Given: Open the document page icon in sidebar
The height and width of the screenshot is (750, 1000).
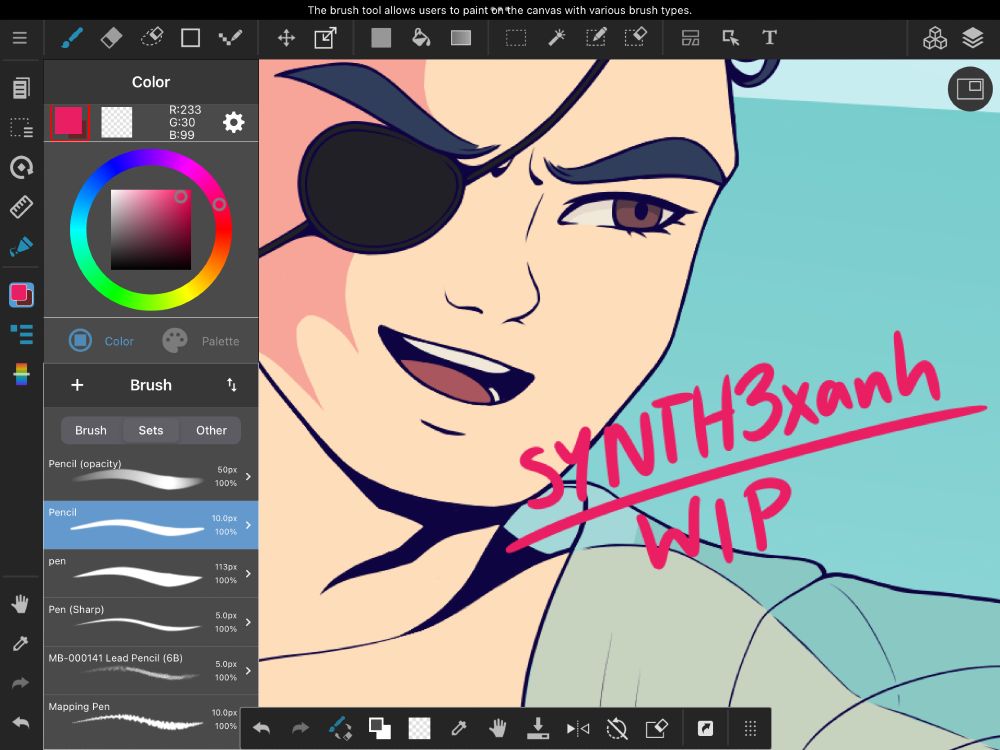Looking at the screenshot, I should [x=21, y=88].
